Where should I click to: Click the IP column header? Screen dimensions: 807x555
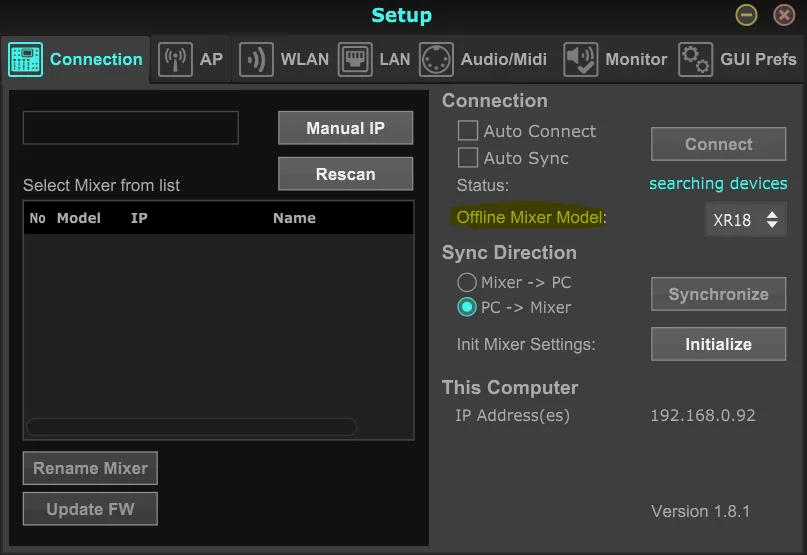[139, 218]
